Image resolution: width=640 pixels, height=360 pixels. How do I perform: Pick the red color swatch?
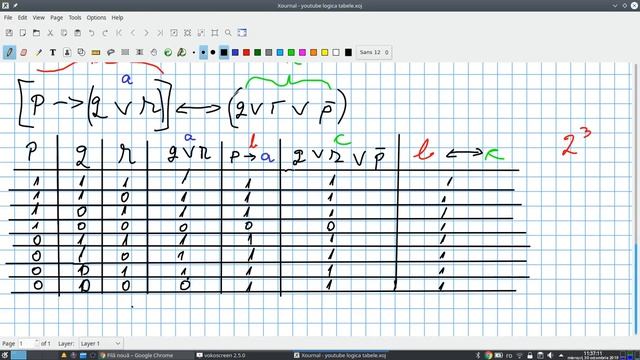[247, 52]
